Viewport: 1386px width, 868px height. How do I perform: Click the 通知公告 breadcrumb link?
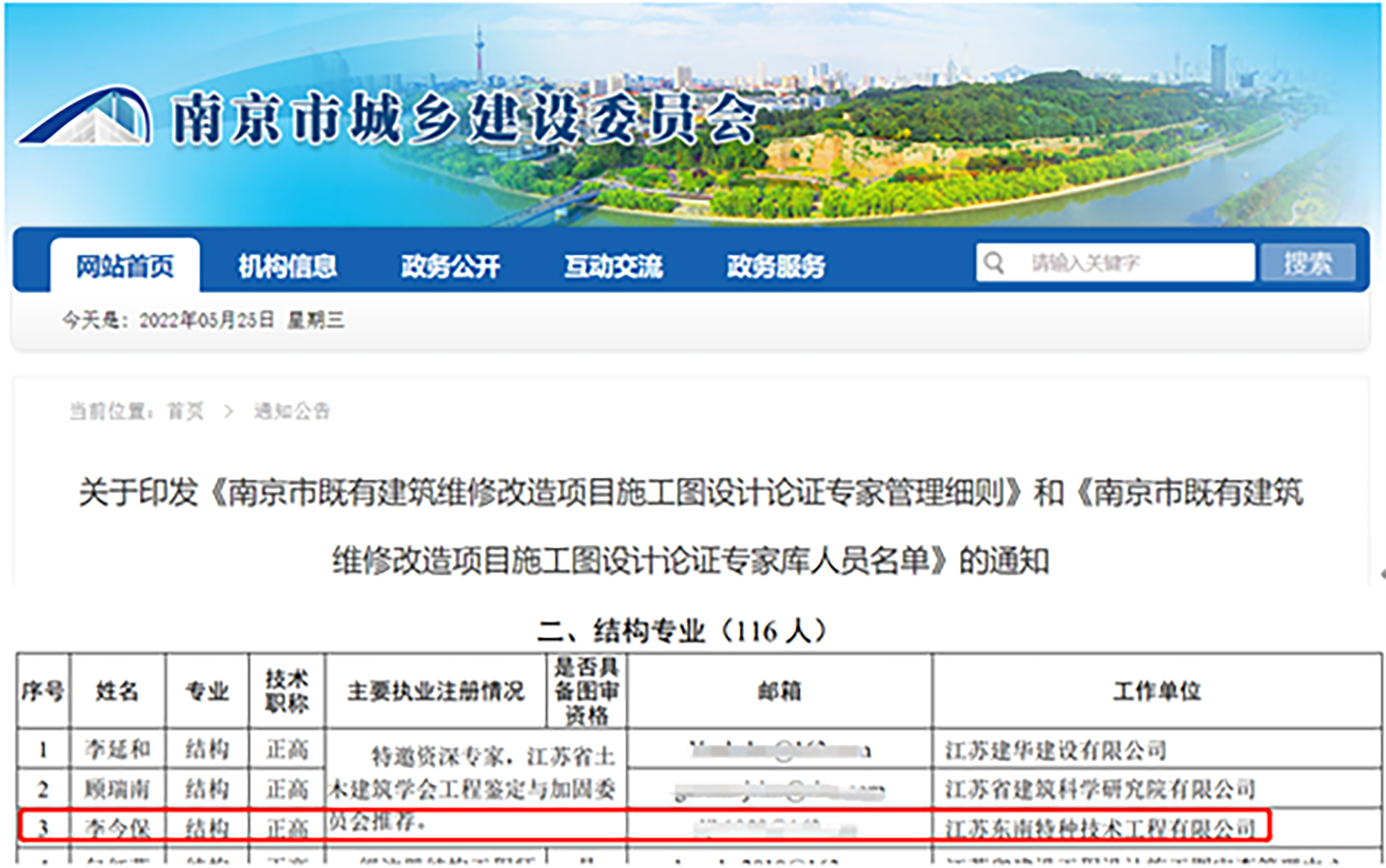point(292,411)
